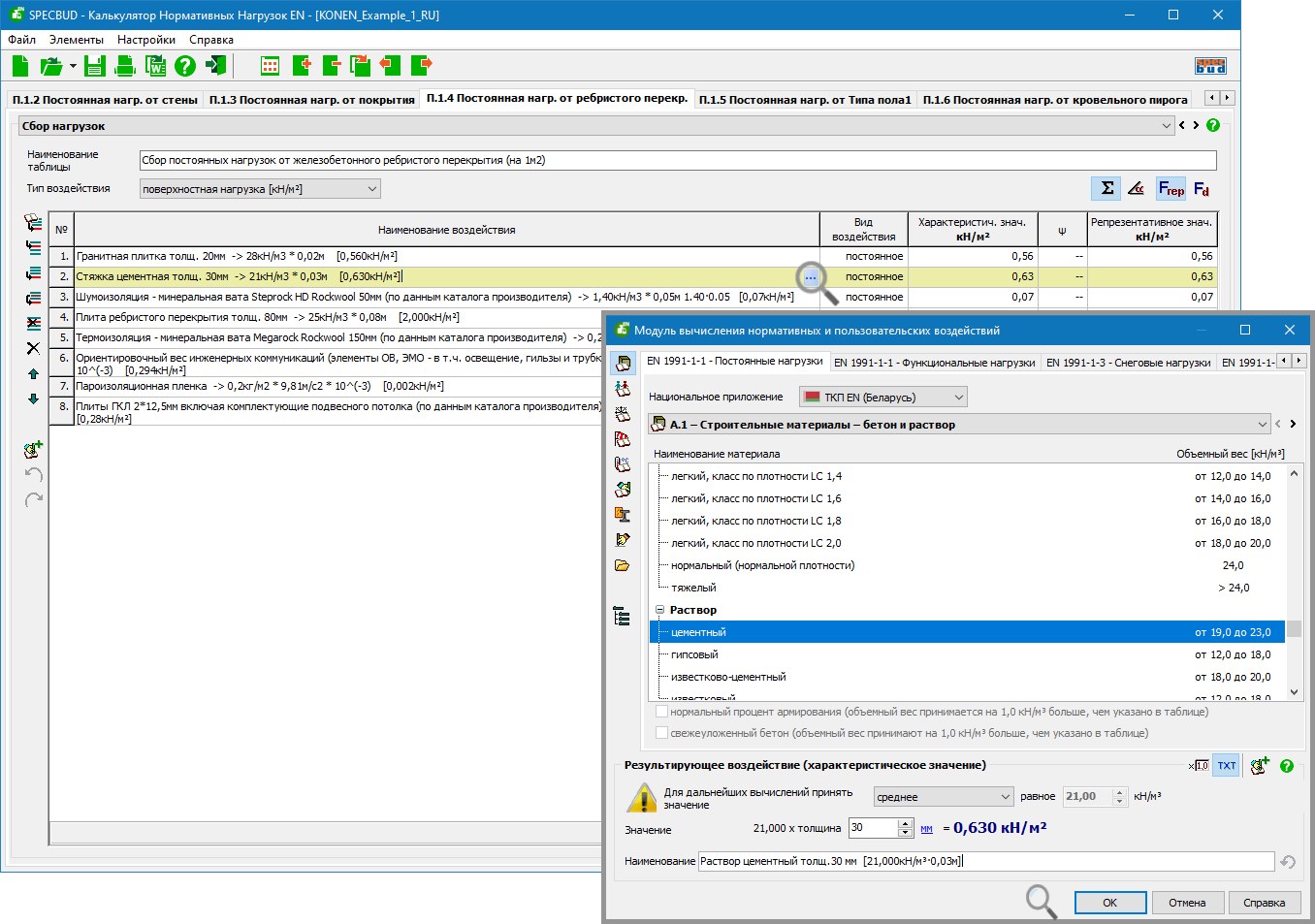The width and height of the screenshot is (1315, 924).
Task: Open the Настройки menu
Action: pyautogui.click(x=145, y=40)
